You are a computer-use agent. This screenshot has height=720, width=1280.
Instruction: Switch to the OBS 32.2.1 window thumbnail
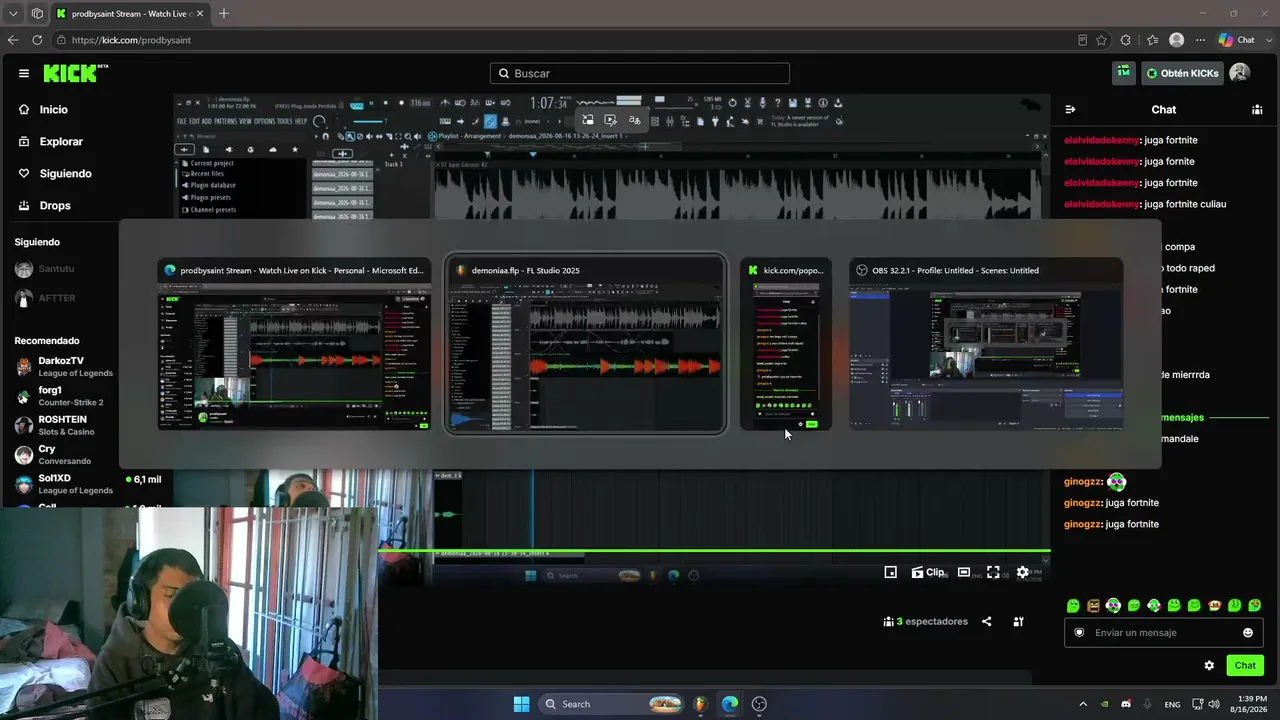pyautogui.click(x=986, y=344)
